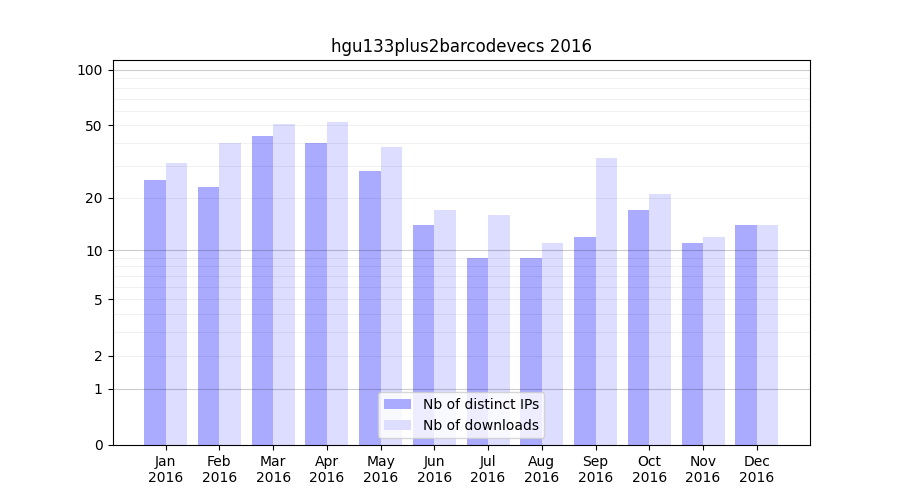Select the Mar 2016 distinct IPs bar
The image size is (900, 500).
point(262,290)
